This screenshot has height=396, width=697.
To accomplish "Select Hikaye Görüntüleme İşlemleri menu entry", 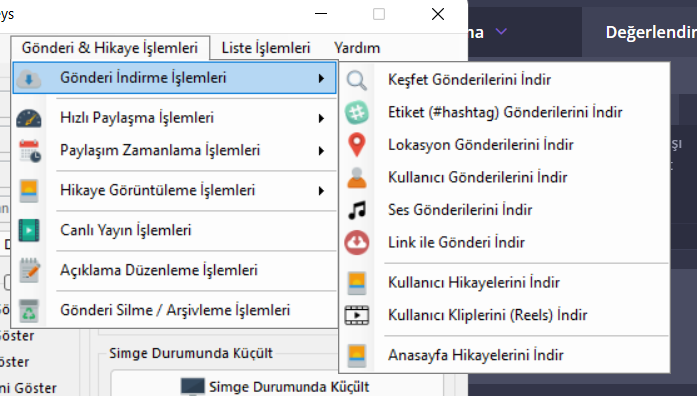I will (x=175, y=191).
